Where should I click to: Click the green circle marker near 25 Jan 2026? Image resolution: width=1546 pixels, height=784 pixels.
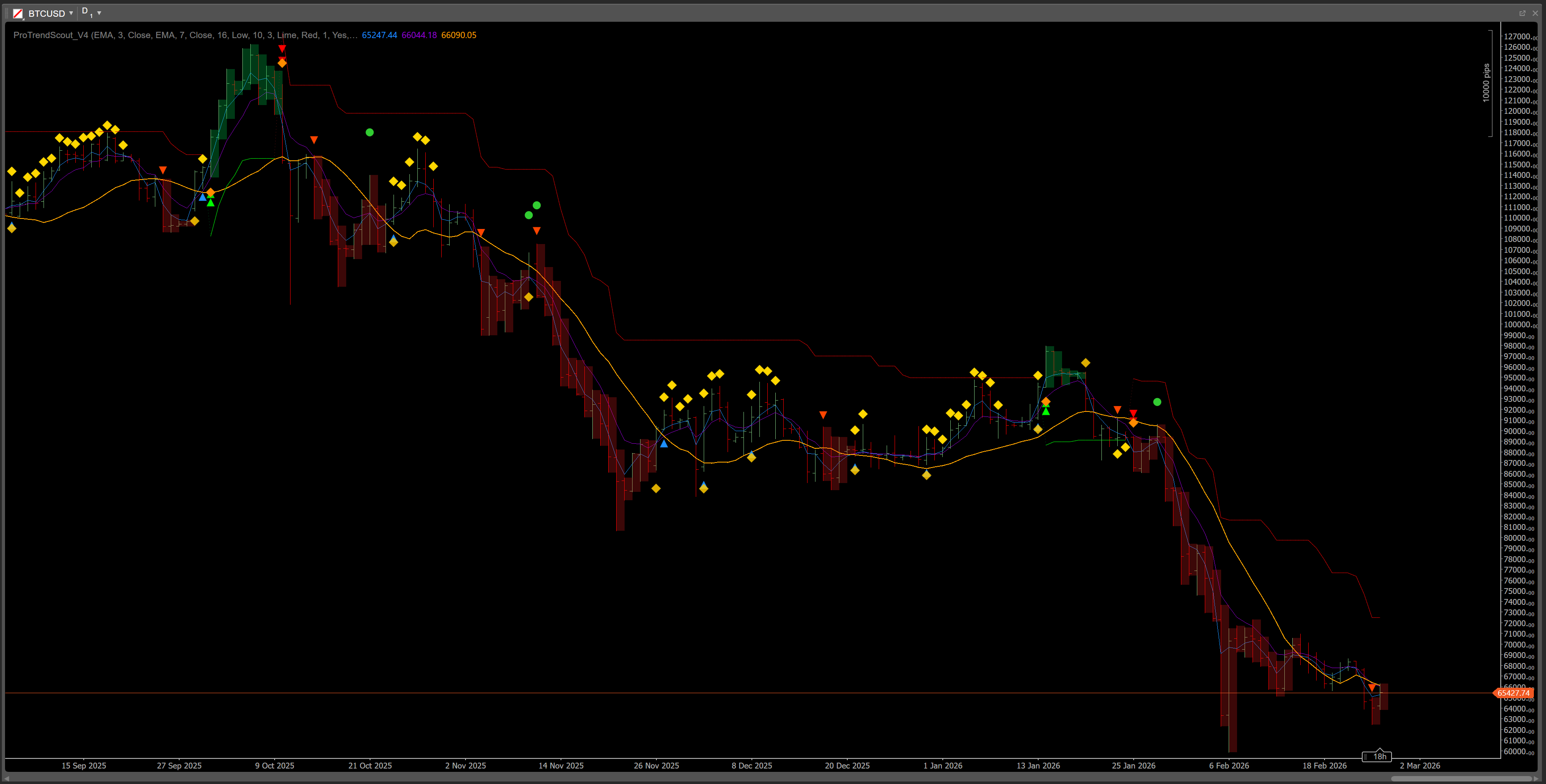(1157, 402)
